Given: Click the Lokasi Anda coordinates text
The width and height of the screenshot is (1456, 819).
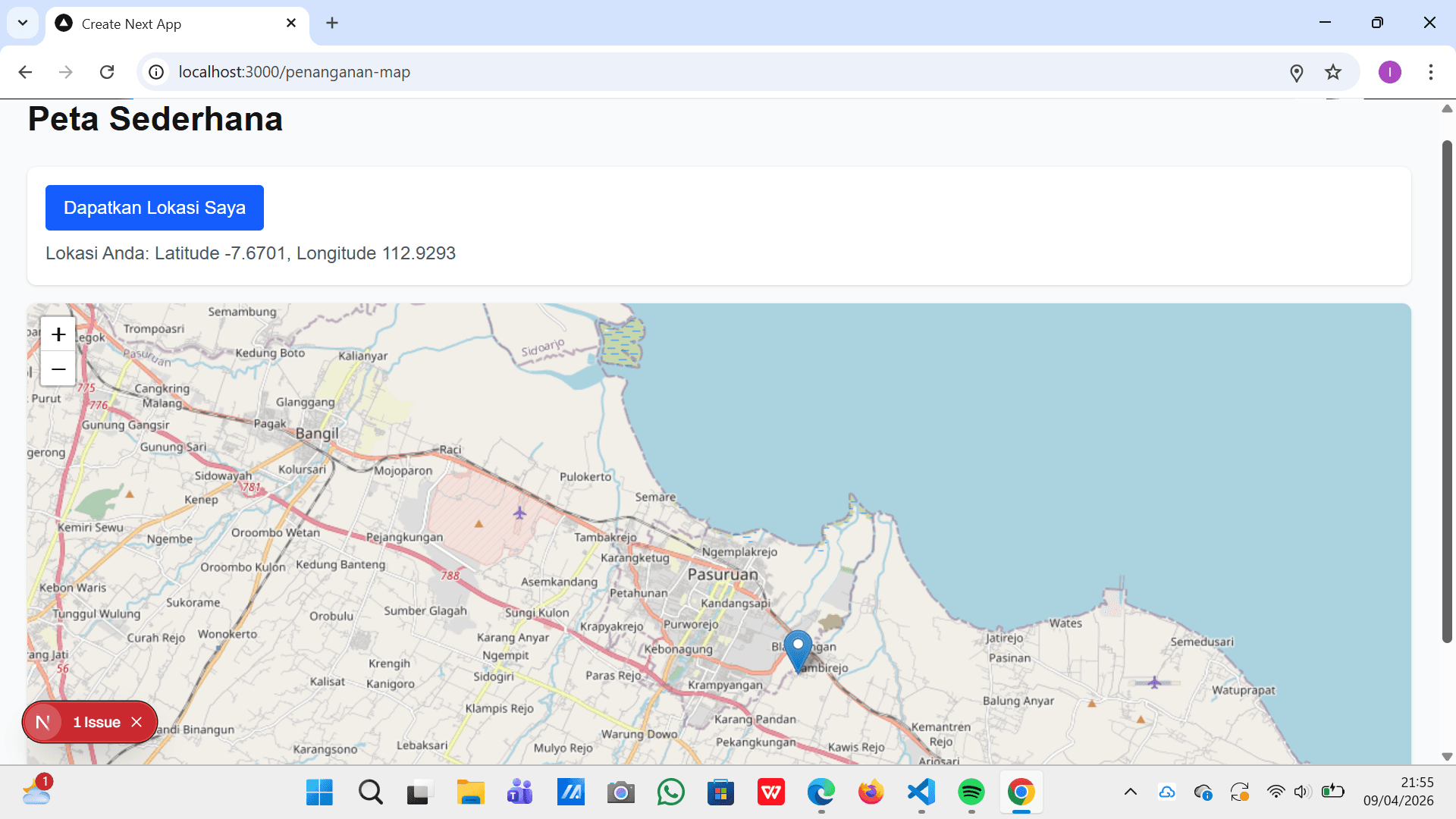Looking at the screenshot, I should [x=250, y=253].
